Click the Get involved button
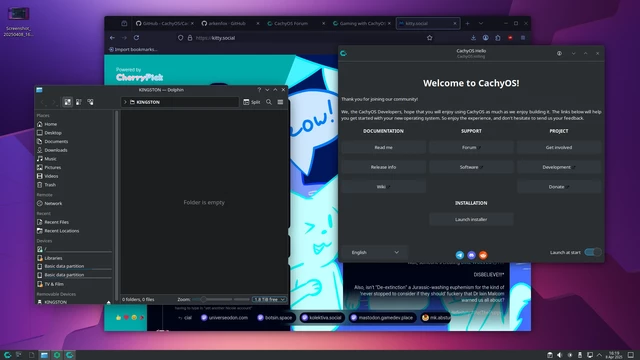This screenshot has height=360, width=640. point(559,147)
